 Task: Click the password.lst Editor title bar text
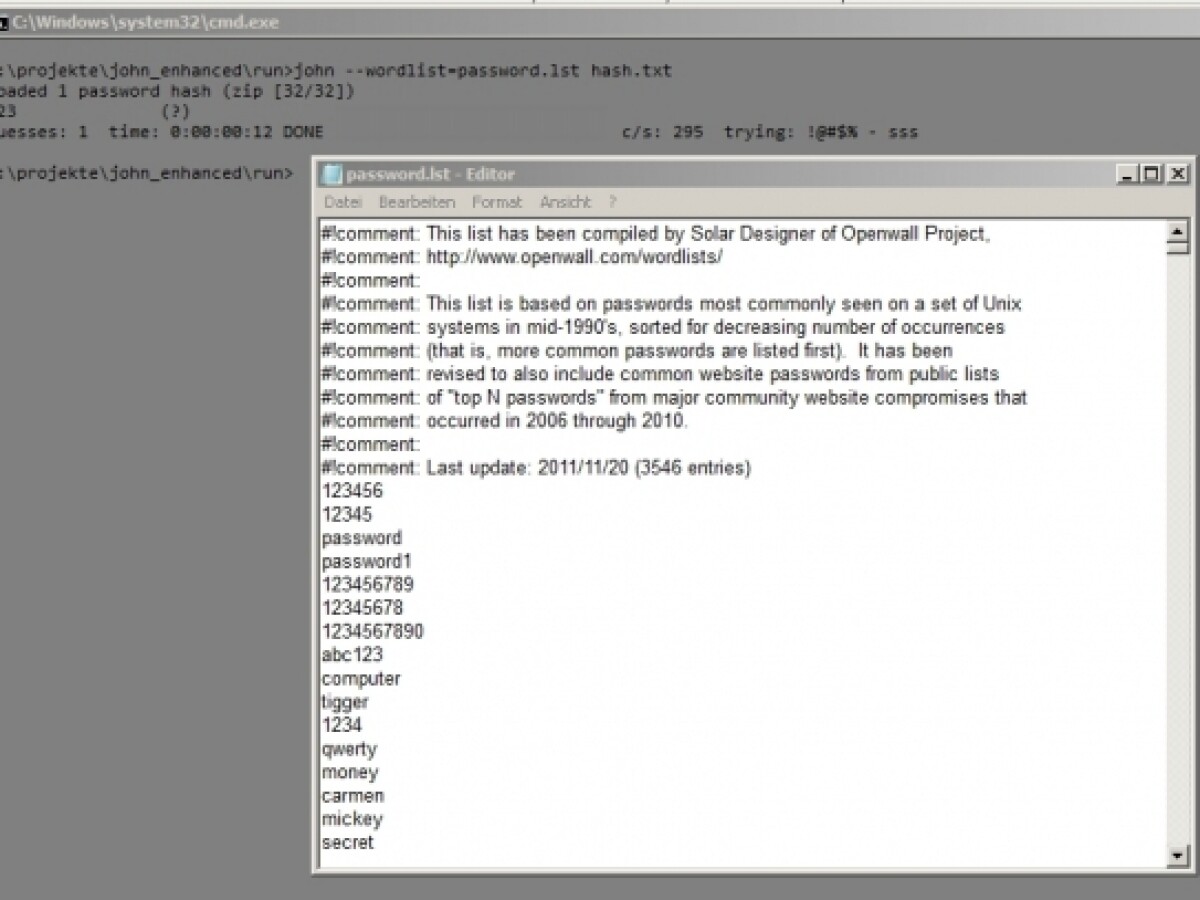(430, 175)
